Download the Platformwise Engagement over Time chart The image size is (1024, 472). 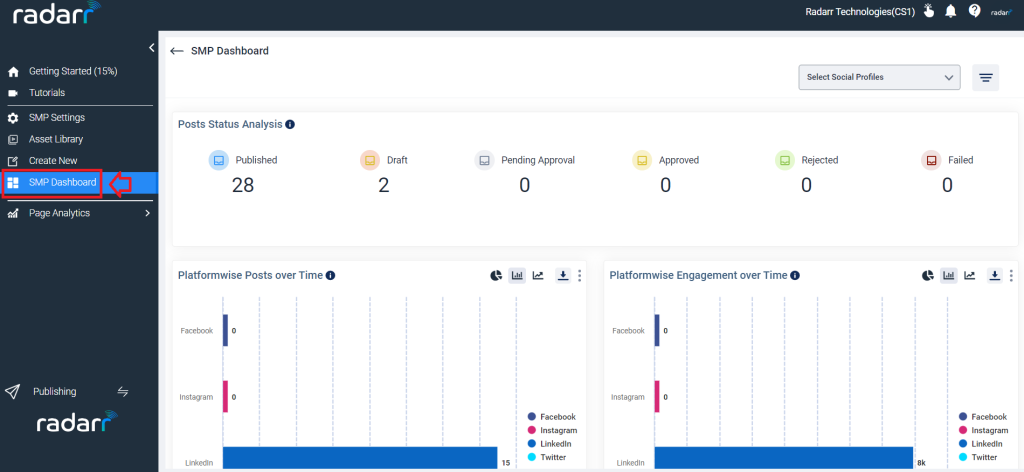click(995, 275)
